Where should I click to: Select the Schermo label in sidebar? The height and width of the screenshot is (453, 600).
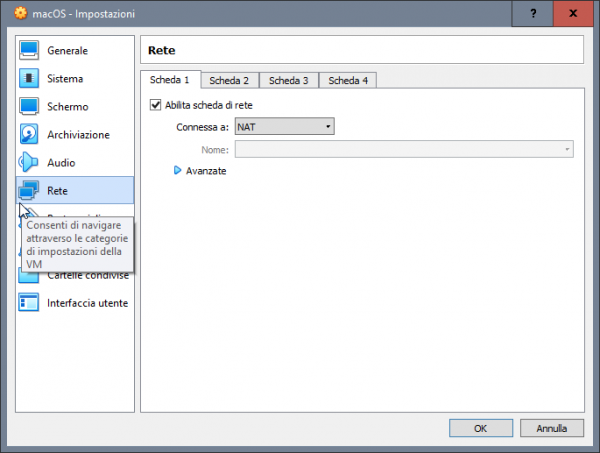coord(68,106)
